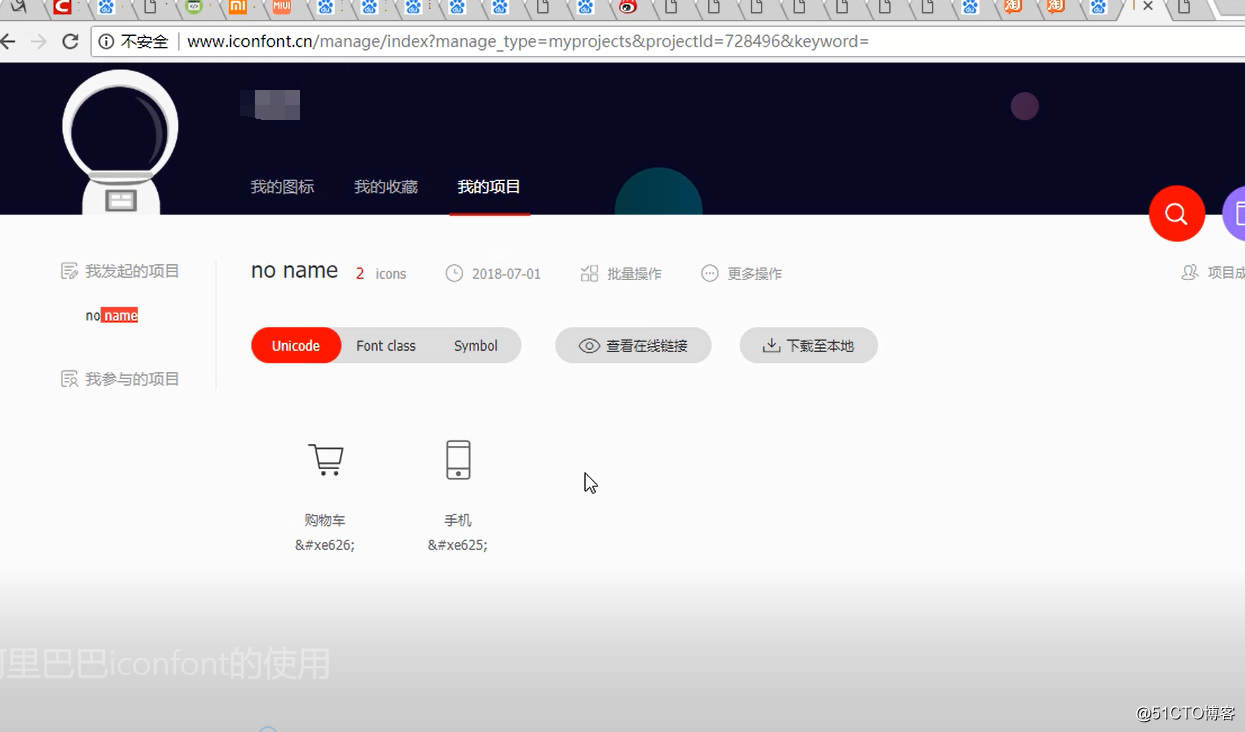Click the browser forward arrow
Image resolution: width=1245 pixels, height=732 pixels.
coord(39,41)
